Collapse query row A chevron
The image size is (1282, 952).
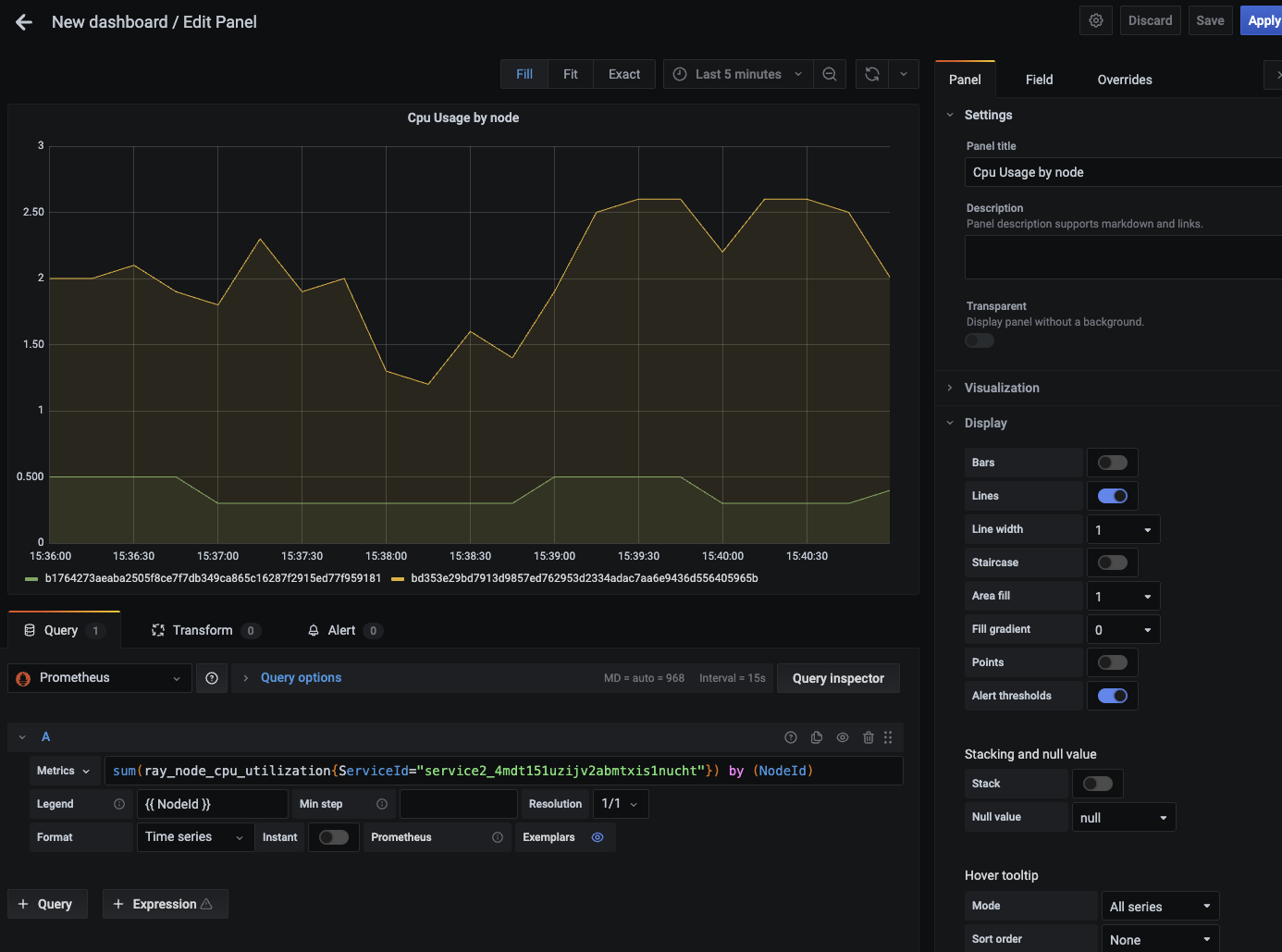(22, 737)
